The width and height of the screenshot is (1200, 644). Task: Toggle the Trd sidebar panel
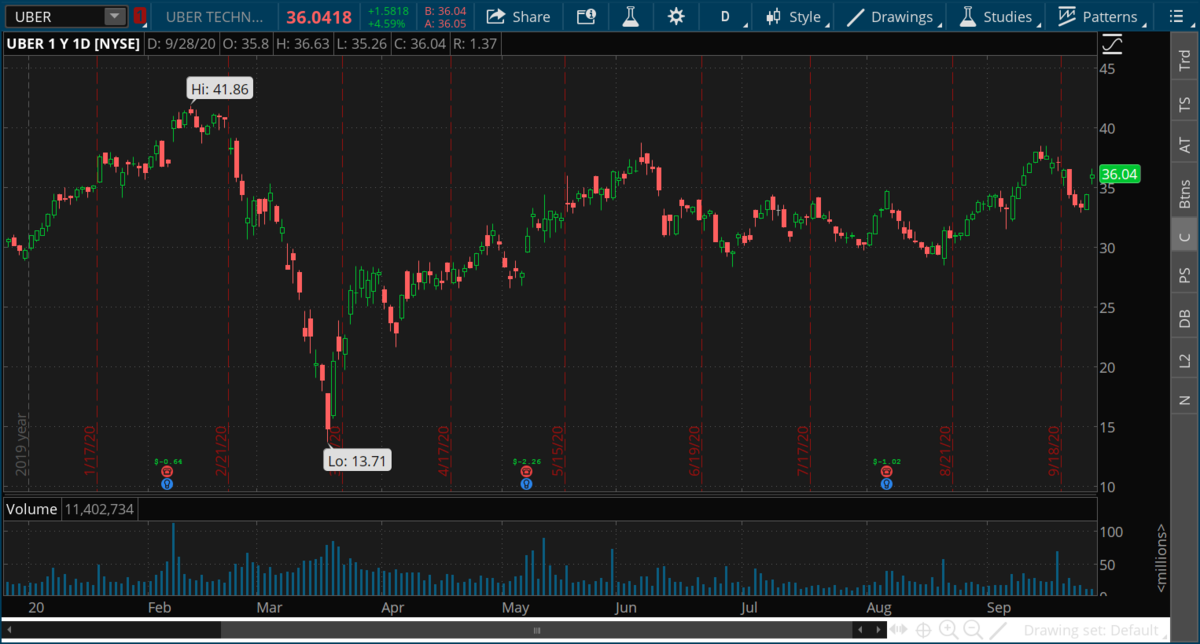coord(1185,60)
